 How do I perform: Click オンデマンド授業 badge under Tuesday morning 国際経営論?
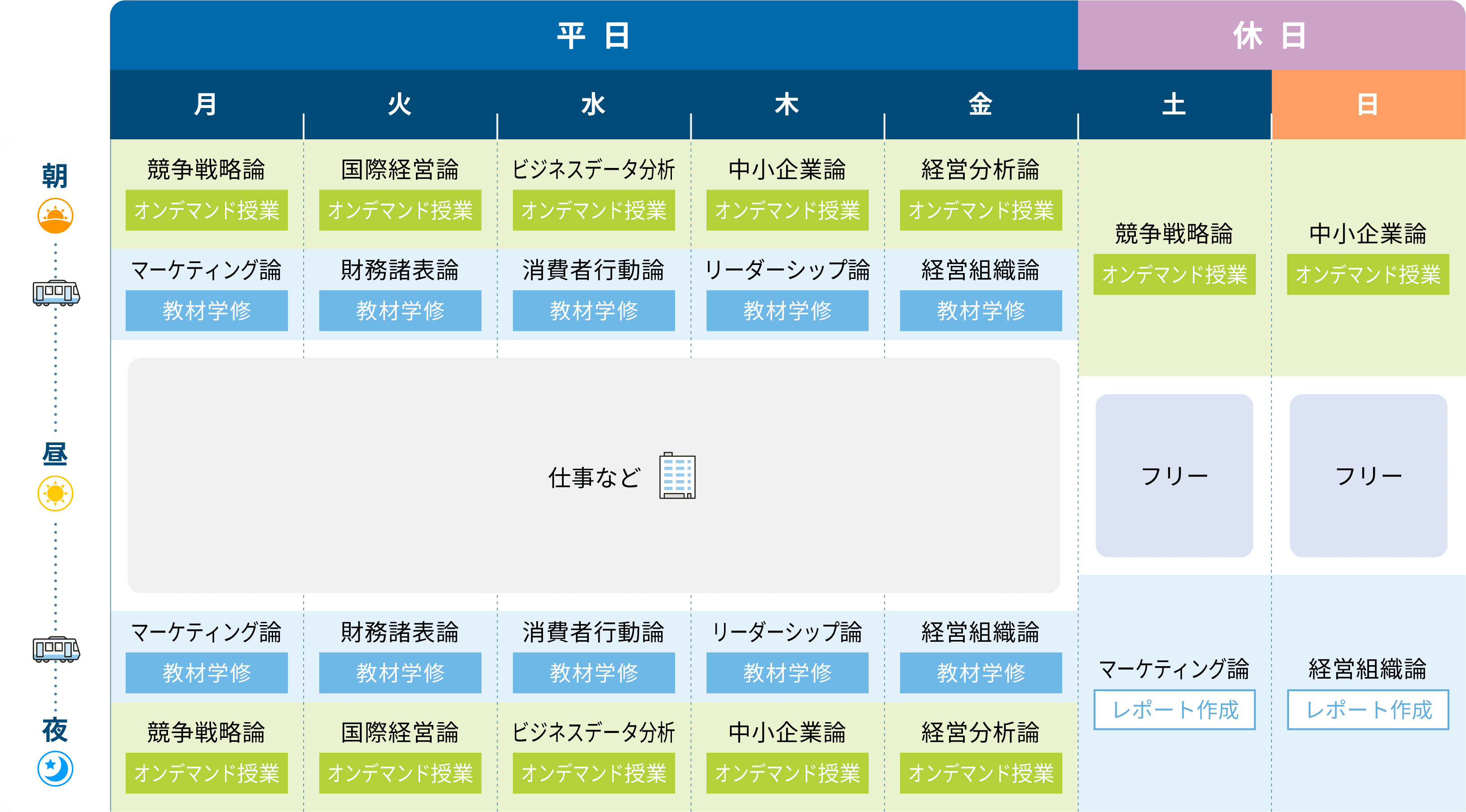pos(400,210)
